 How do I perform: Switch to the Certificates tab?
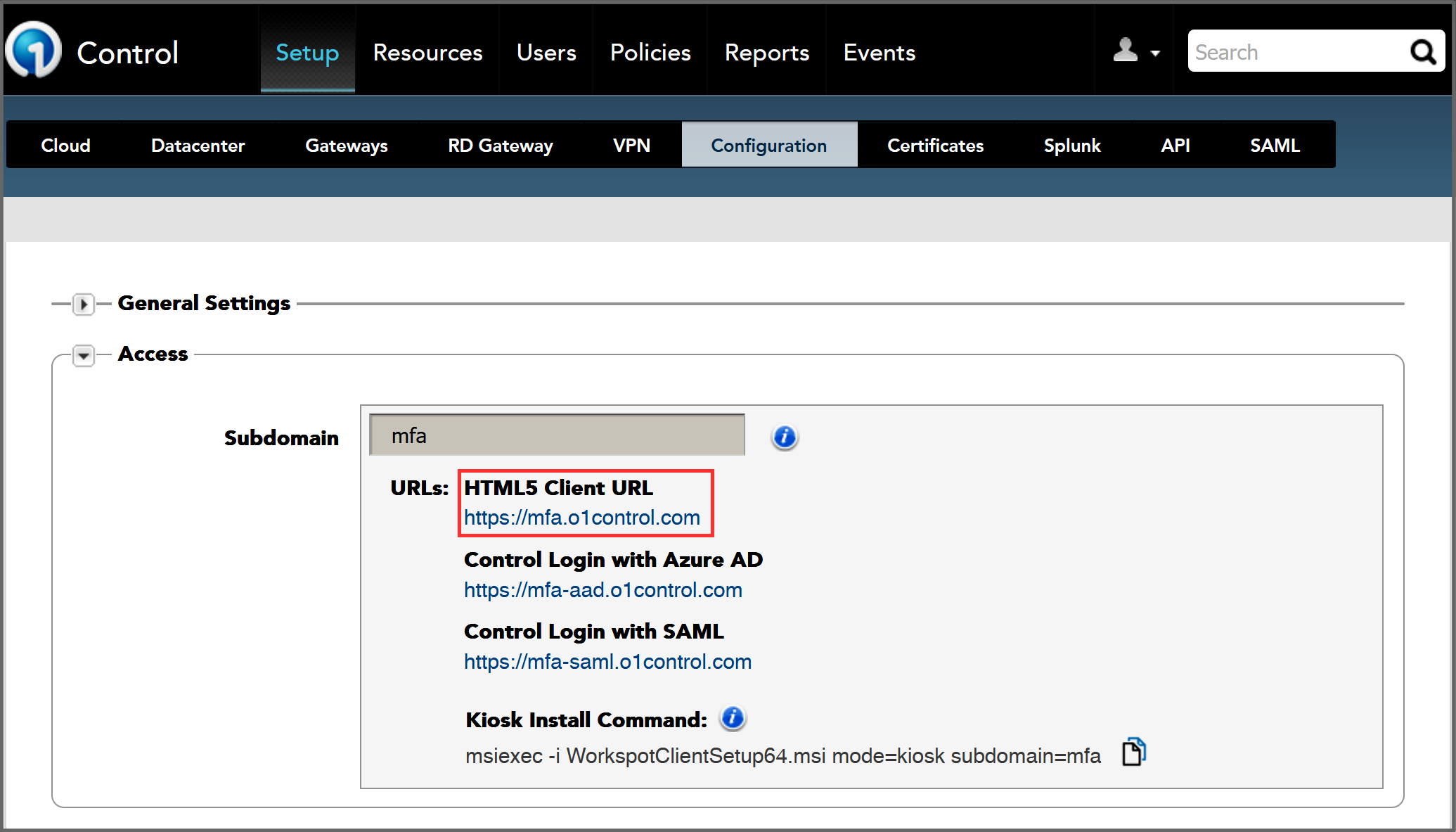click(935, 146)
